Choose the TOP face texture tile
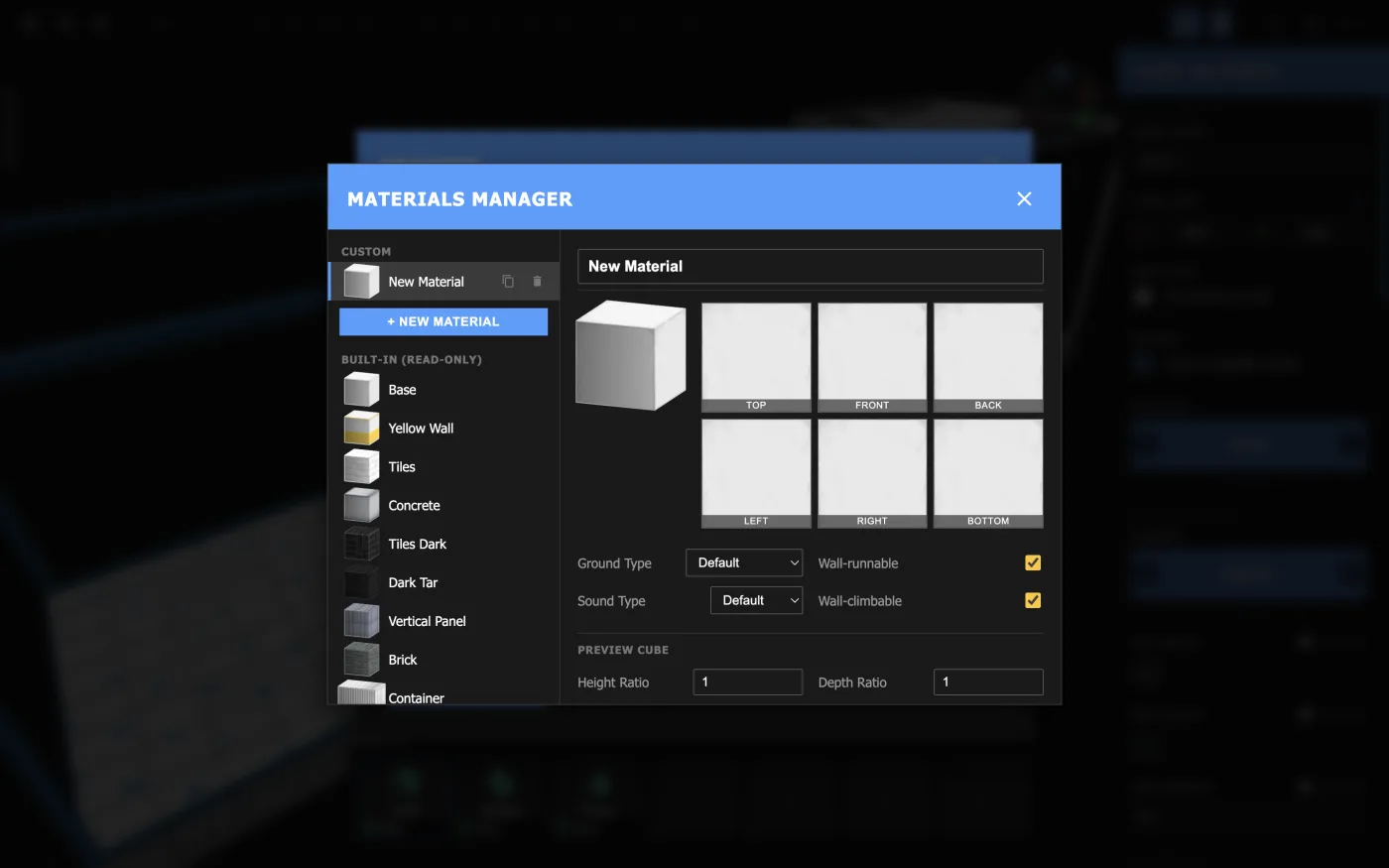1389x868 pixels. pos(756,357)
